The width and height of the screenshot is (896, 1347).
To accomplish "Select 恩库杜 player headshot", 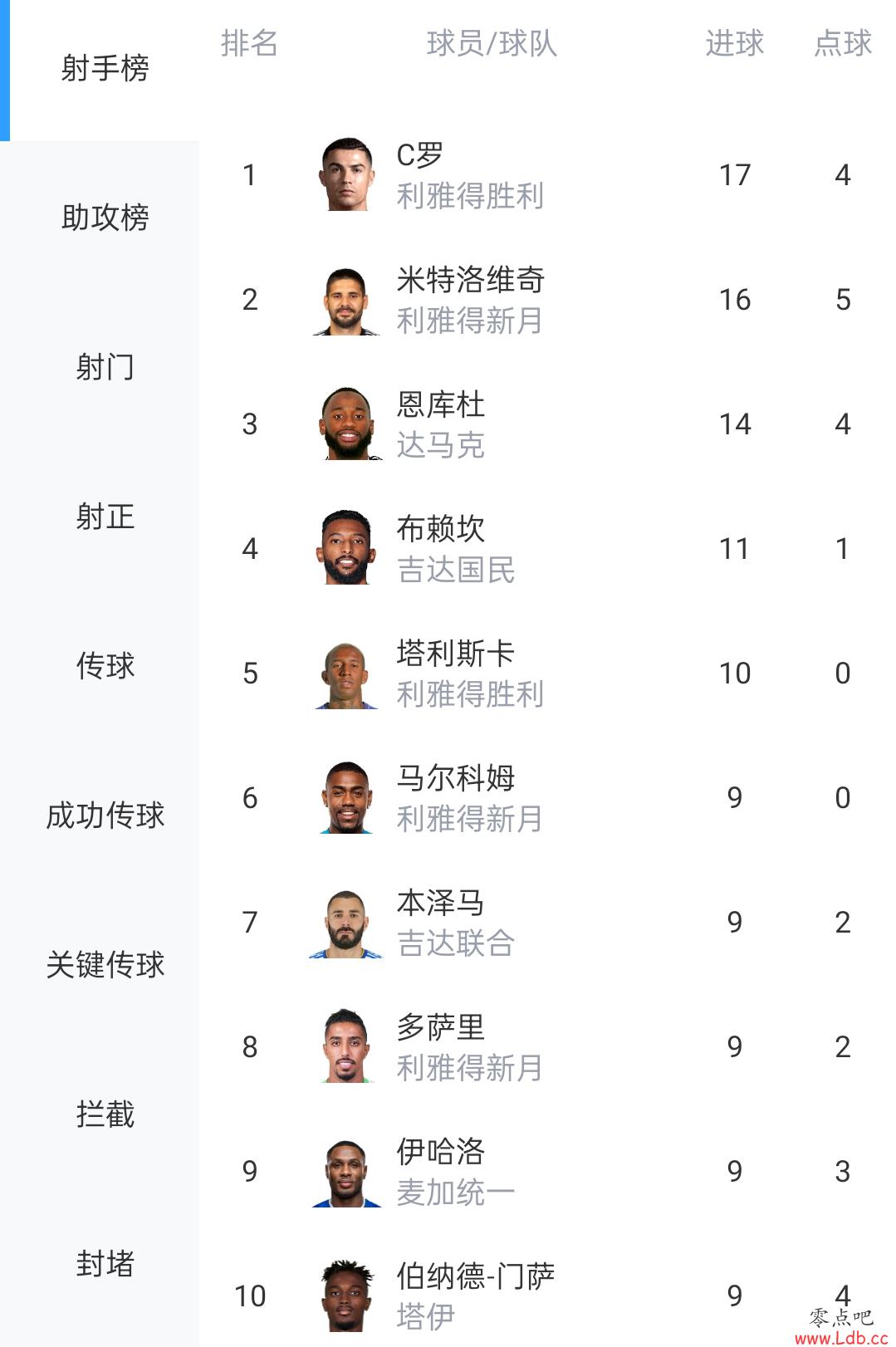I will pyautogui.click(x=346, y=424).
